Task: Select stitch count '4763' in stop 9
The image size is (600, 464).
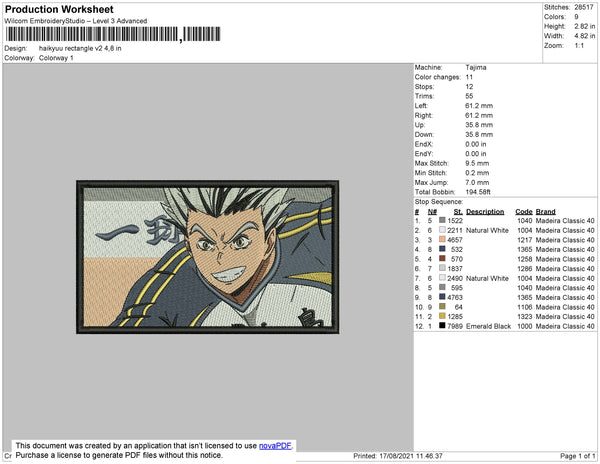Action: point(455,297)
